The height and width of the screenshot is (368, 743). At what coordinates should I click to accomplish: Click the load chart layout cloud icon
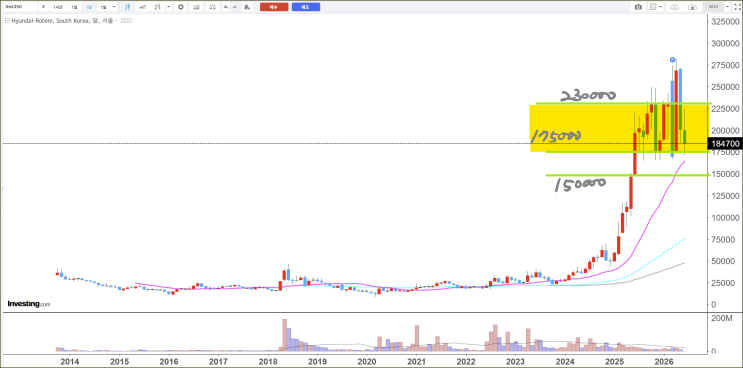(x=675, y=7)
